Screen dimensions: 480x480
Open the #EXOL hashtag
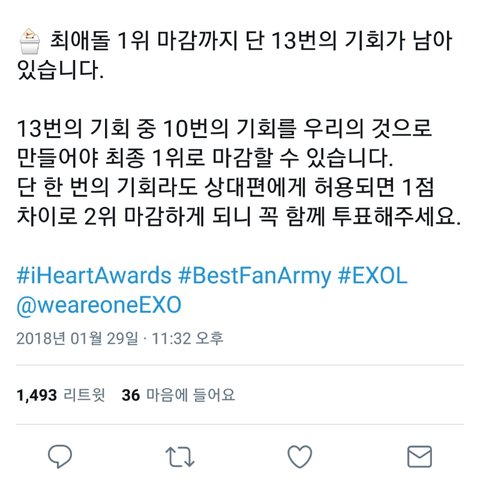373,276
